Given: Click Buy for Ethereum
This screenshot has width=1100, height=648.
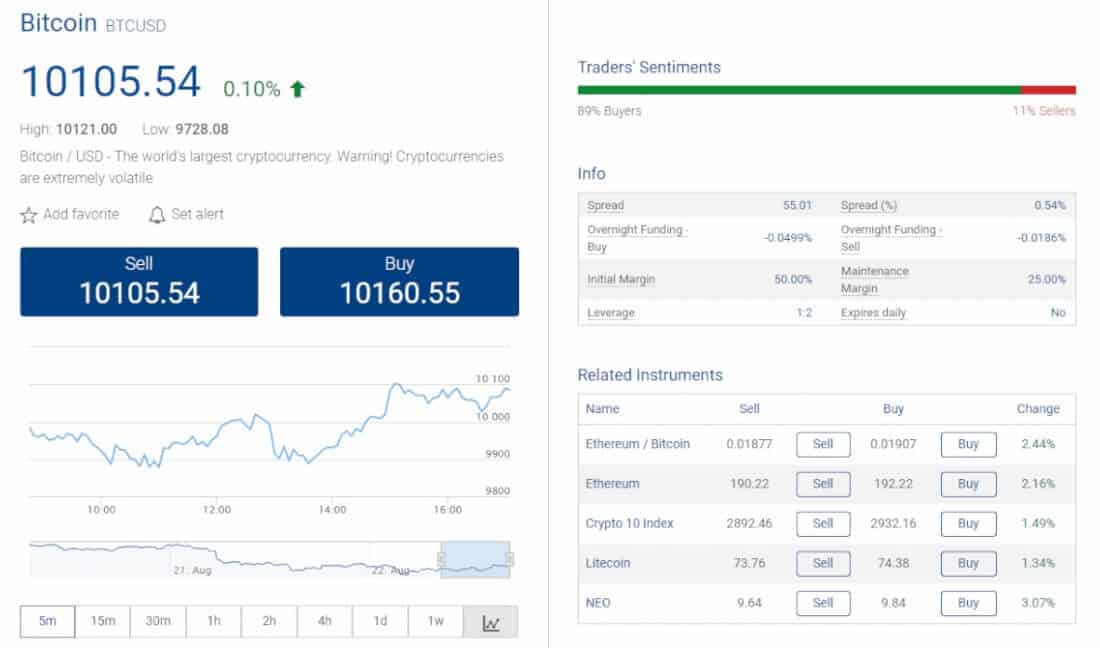Looking at the screenshot, I should click(967, 484).
